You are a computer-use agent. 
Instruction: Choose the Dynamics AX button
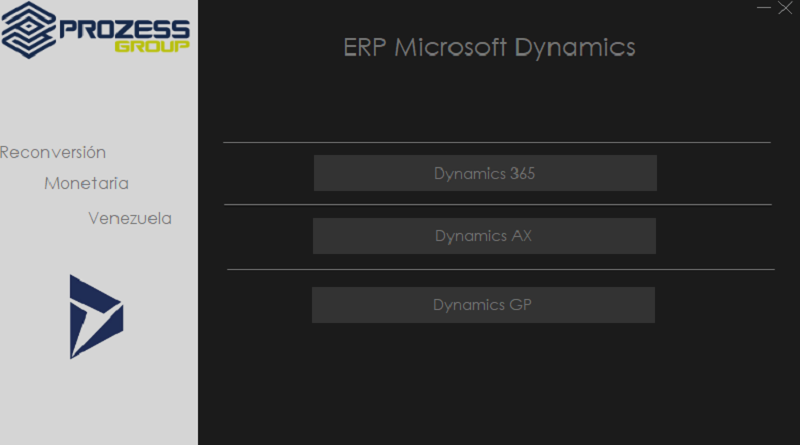click(x=484, y=236)
